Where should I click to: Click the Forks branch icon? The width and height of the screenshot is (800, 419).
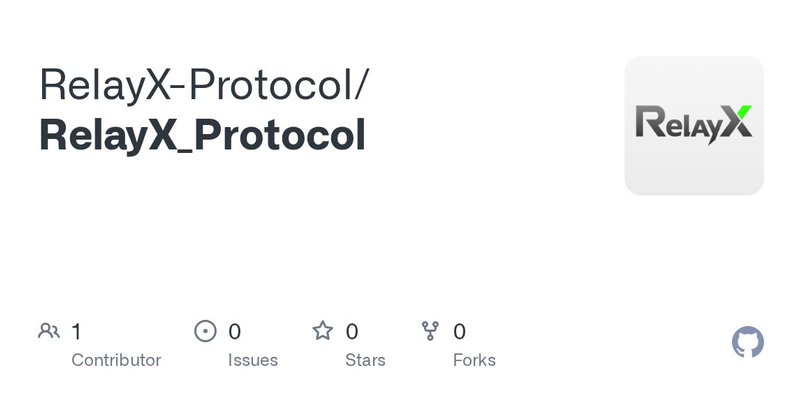(431, 331)
